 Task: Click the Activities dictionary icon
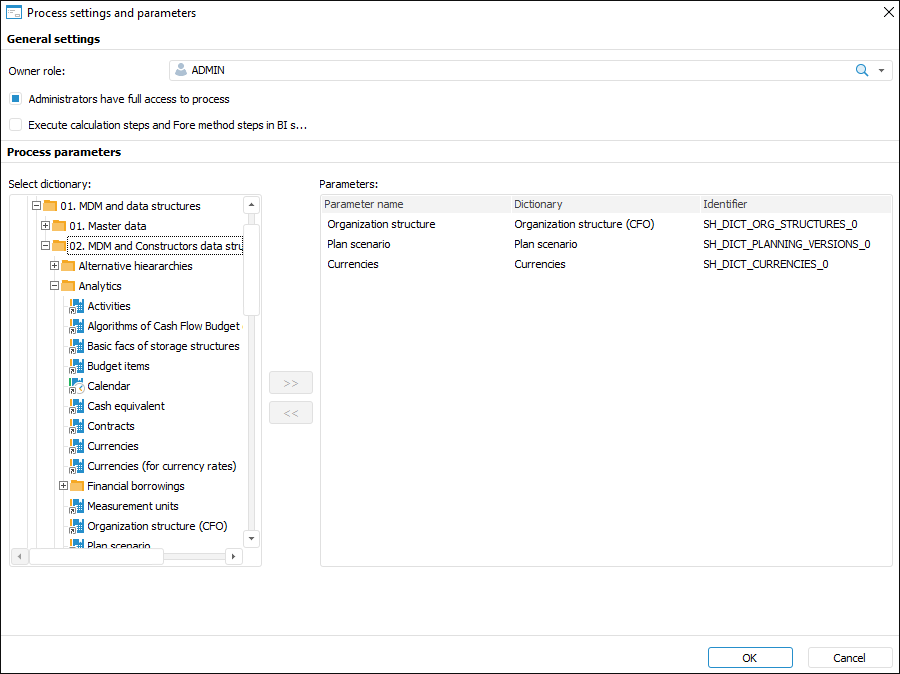(x=77, y=306)
